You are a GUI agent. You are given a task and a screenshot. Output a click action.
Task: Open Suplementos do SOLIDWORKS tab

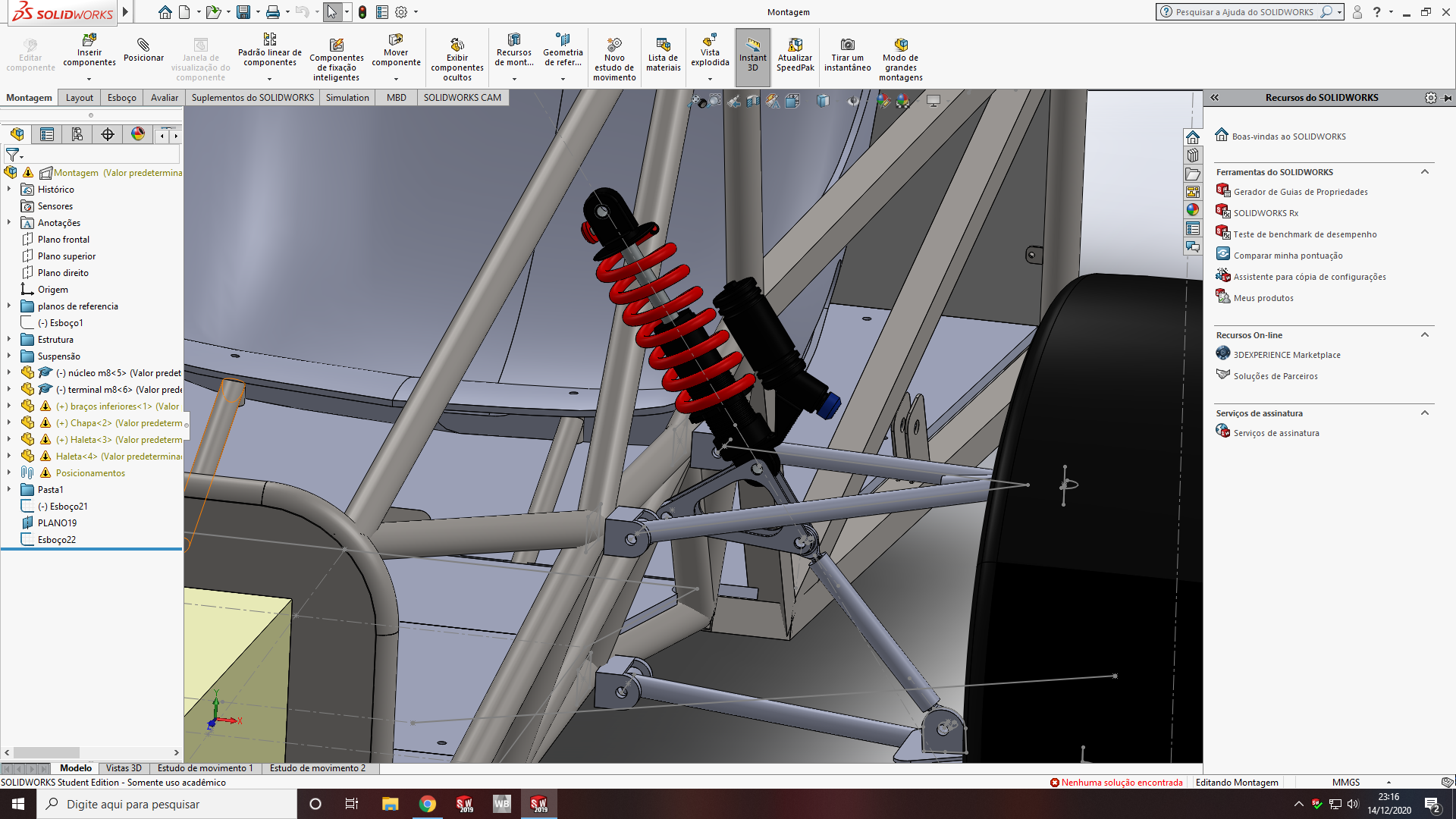tap(253, 98)
